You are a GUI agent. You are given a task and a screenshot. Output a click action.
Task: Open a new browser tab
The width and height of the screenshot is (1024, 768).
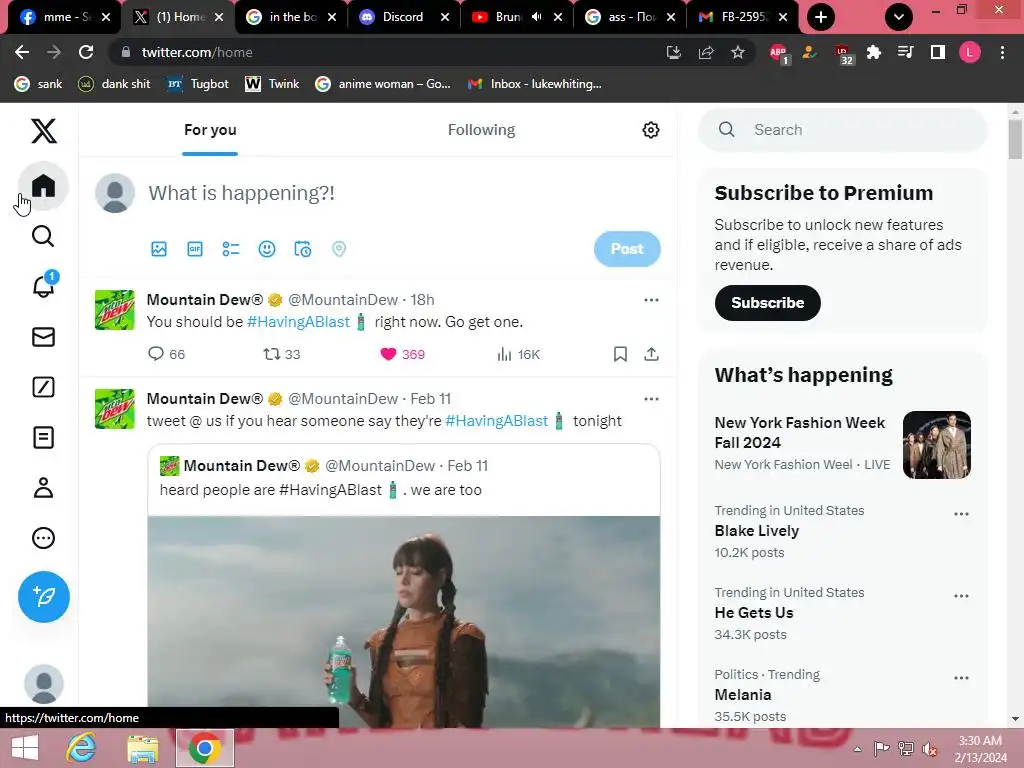point(821,17)
